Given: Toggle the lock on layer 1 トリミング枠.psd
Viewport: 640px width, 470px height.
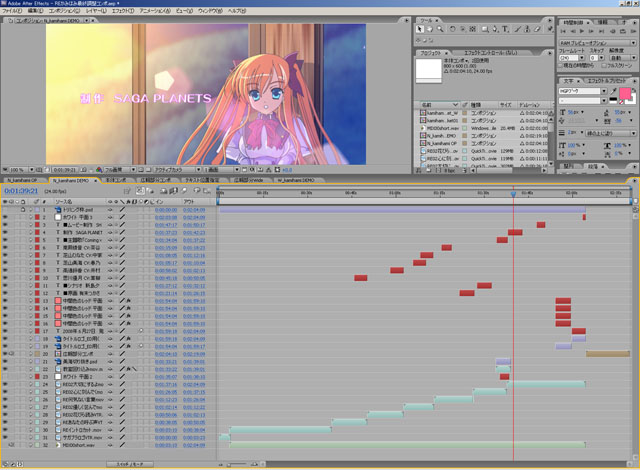Looking at the screenshot, I should coord(23,210).
